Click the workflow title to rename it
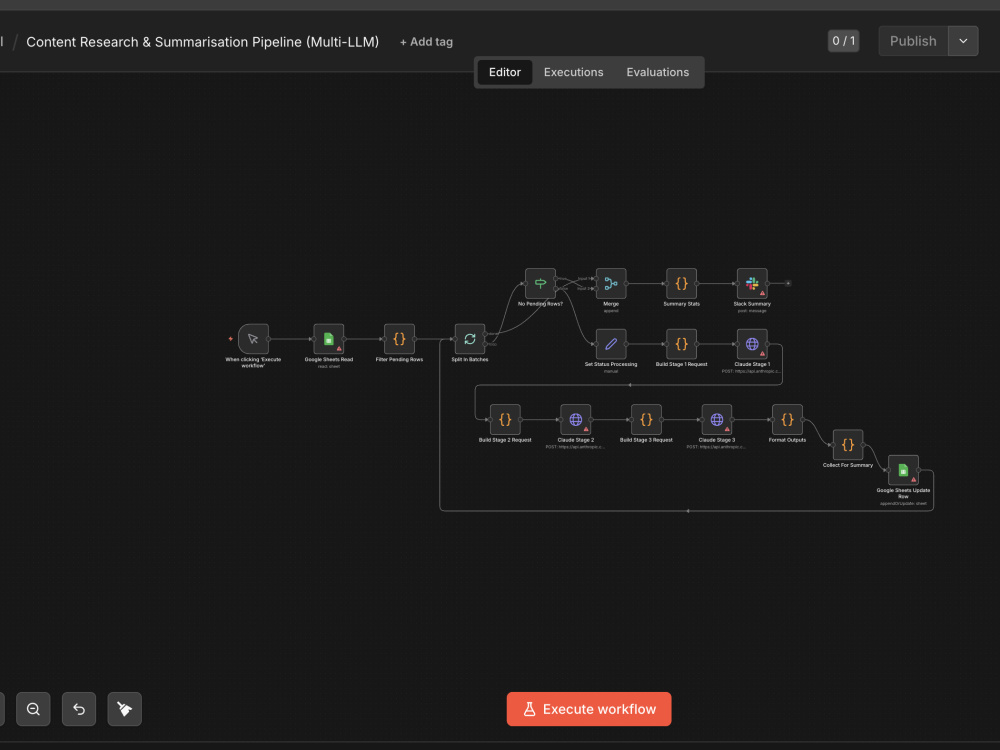The image size is (1000, 750). (202, 42)
